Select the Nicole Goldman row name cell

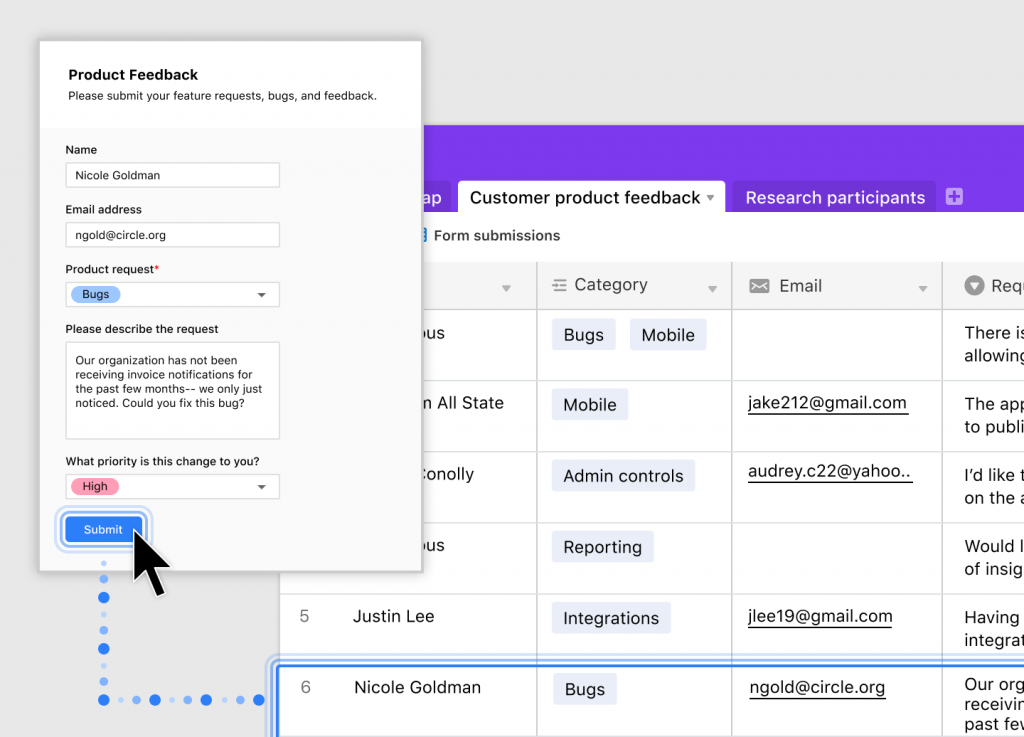coord(417,688)
